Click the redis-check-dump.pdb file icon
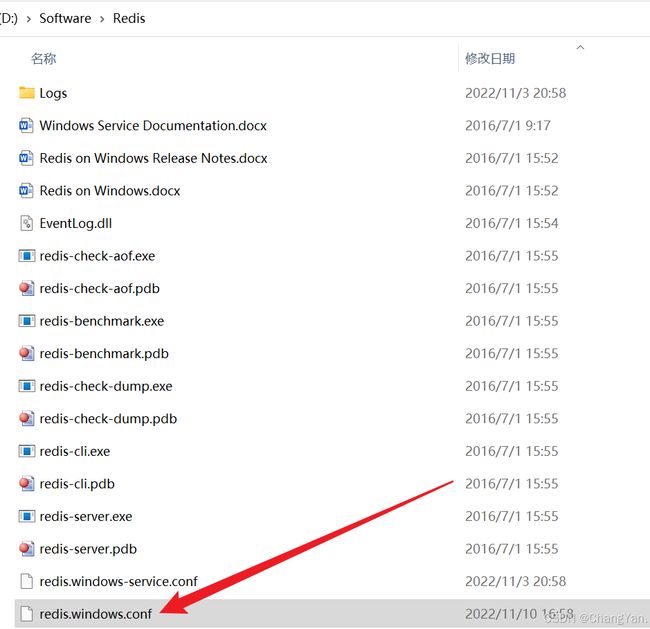This screenshot has height=629, width=650. 27,418
